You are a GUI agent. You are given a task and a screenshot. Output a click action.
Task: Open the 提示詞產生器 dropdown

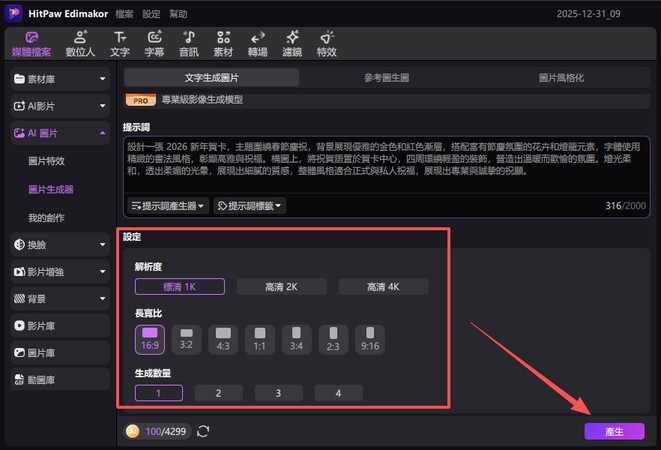[168, 206]
